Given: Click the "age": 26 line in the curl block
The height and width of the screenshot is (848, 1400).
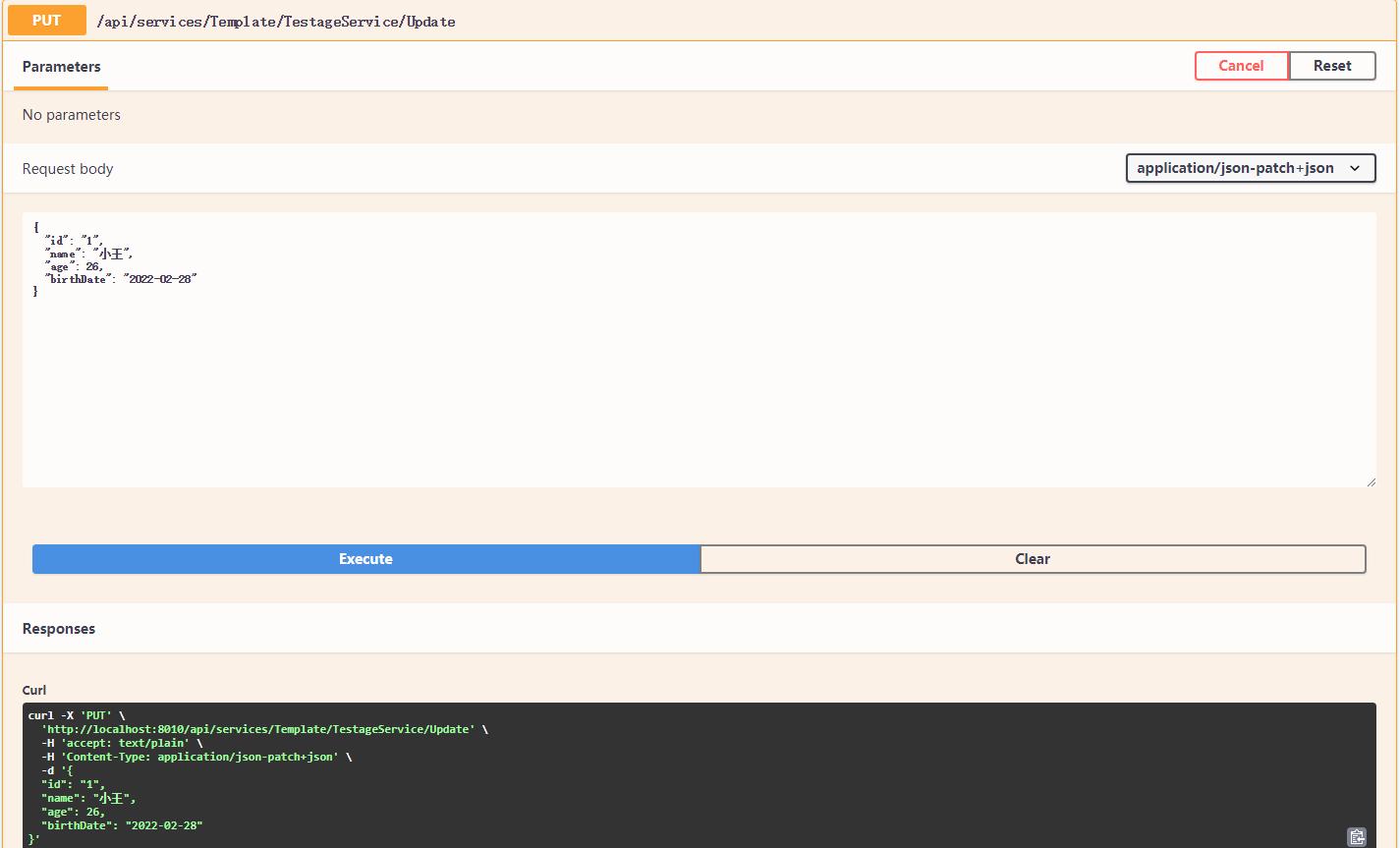Looking at the screenshot, I should click(x=73, y=812).
